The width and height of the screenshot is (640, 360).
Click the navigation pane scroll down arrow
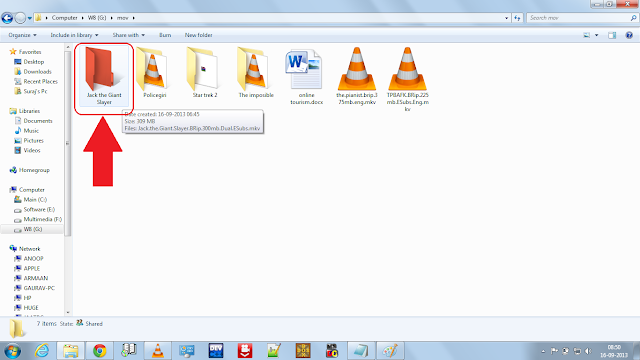pyautogui.click(x=68, y=313)
